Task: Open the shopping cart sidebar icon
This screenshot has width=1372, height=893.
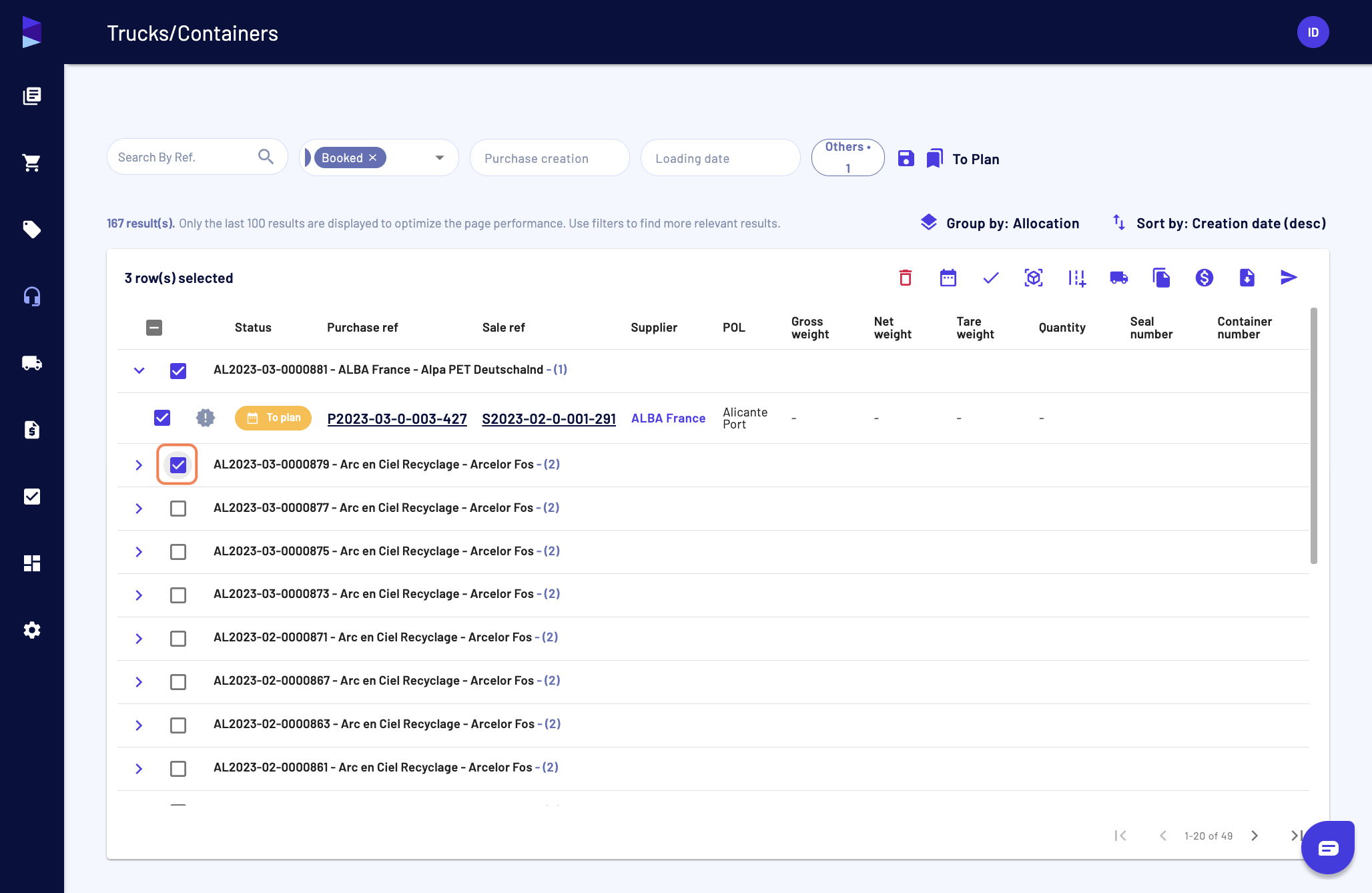Action: [x=32, y=163]
